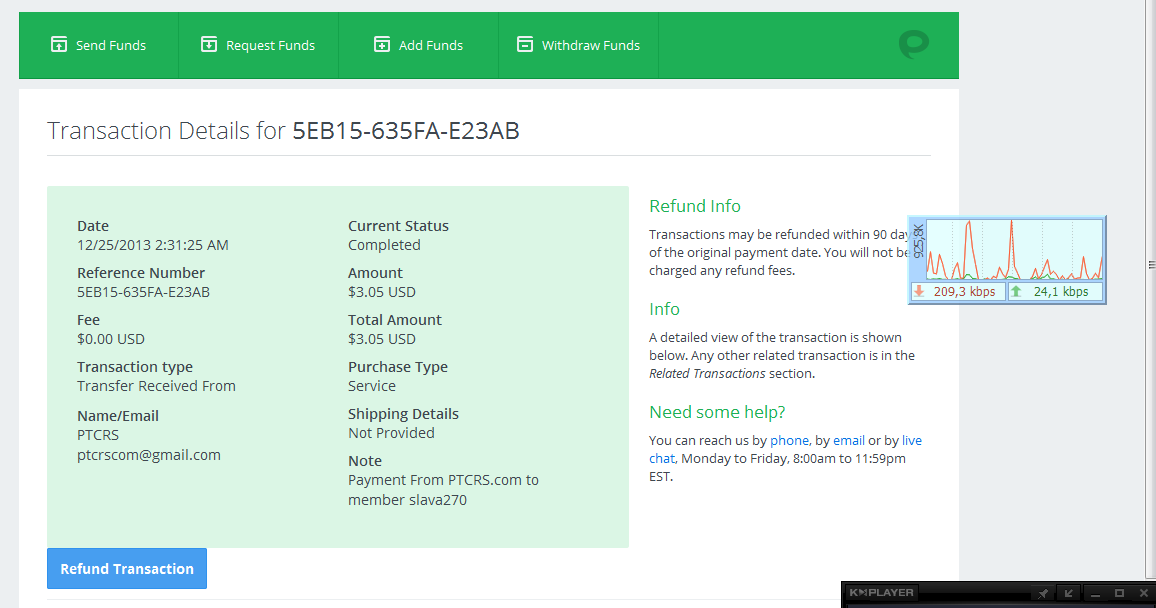The image size is (1156, 608).
Task: Open the email support link
Action: point(849,440)
